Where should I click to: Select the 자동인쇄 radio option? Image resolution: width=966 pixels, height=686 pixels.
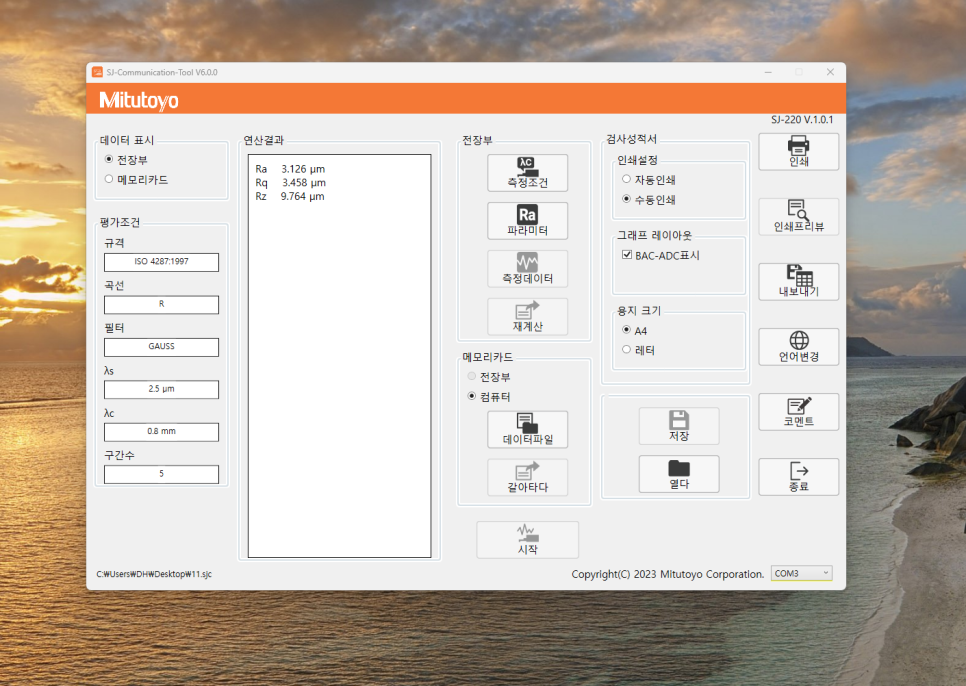pyautogui.click(x=627, y=180)
